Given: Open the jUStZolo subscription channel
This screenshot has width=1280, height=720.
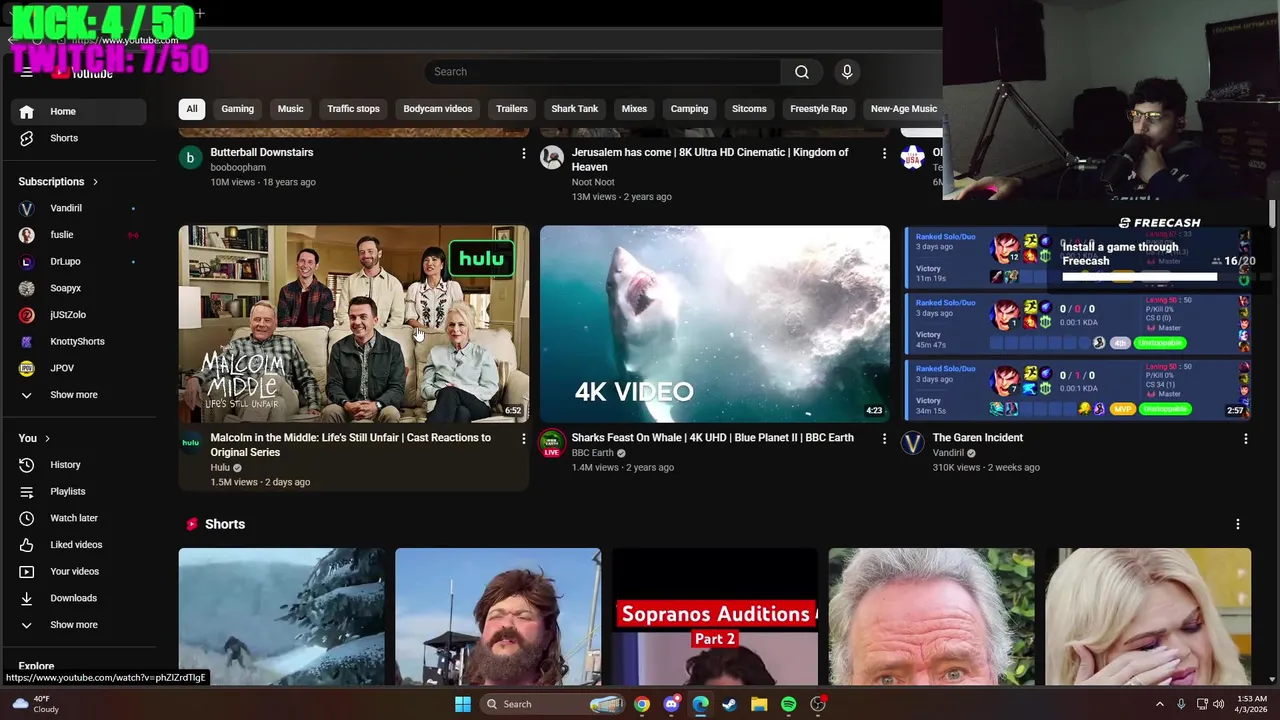Looking at the screenshot, I should 78,315.
